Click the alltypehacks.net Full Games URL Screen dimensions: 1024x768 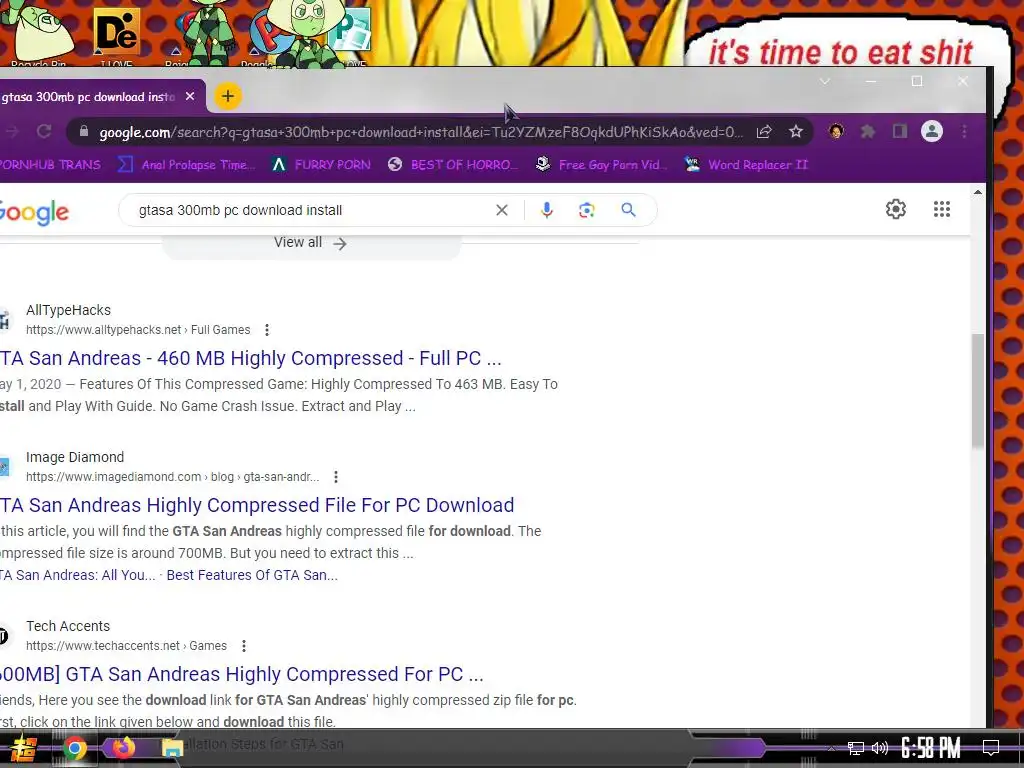(x=138, y=330)
